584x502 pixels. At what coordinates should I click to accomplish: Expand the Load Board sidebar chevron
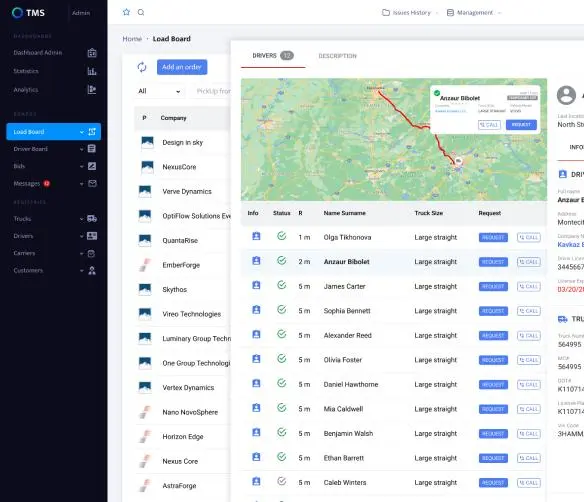[x=82, y=132]
